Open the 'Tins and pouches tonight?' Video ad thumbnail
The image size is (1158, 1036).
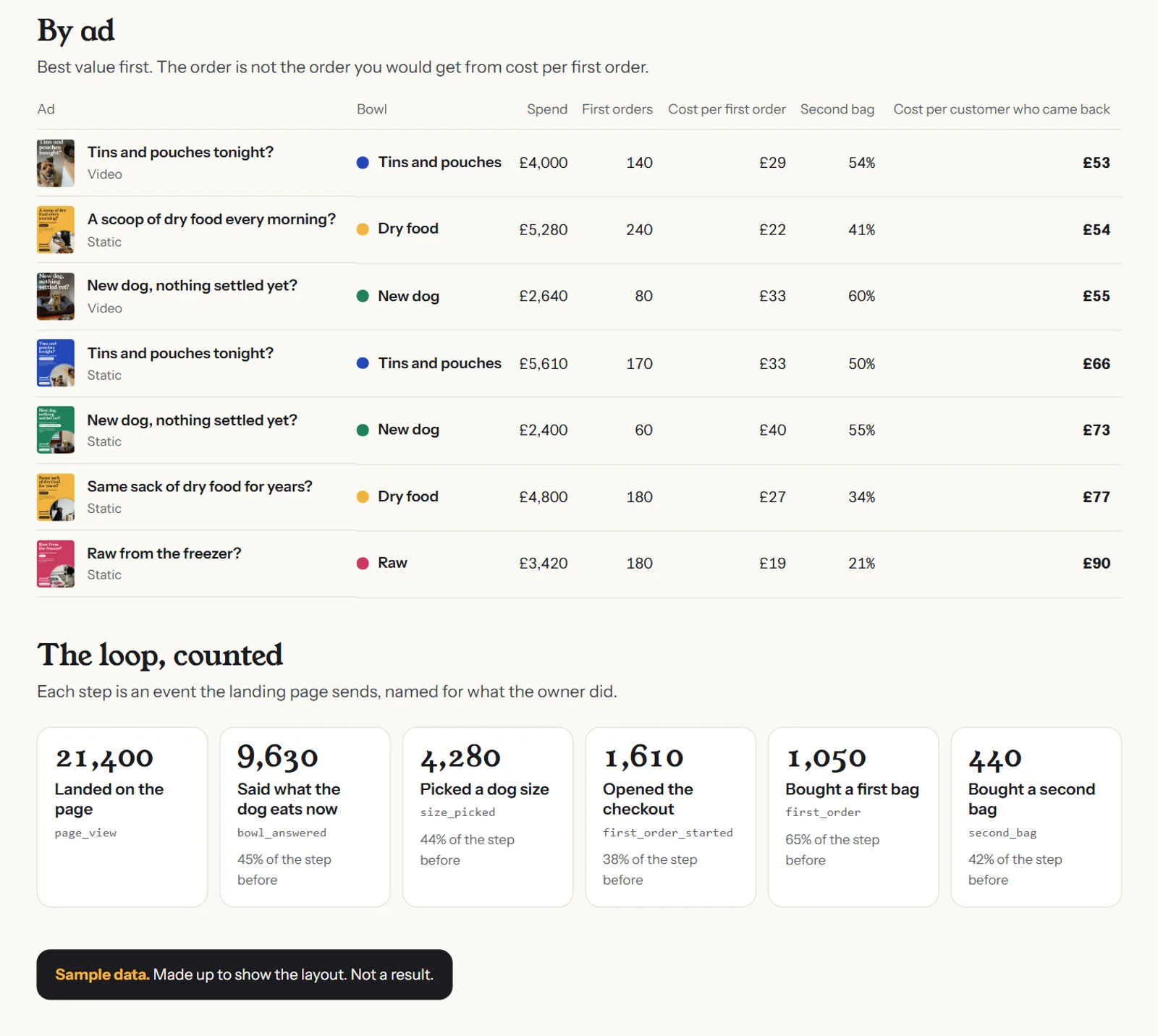pos(56,163)
